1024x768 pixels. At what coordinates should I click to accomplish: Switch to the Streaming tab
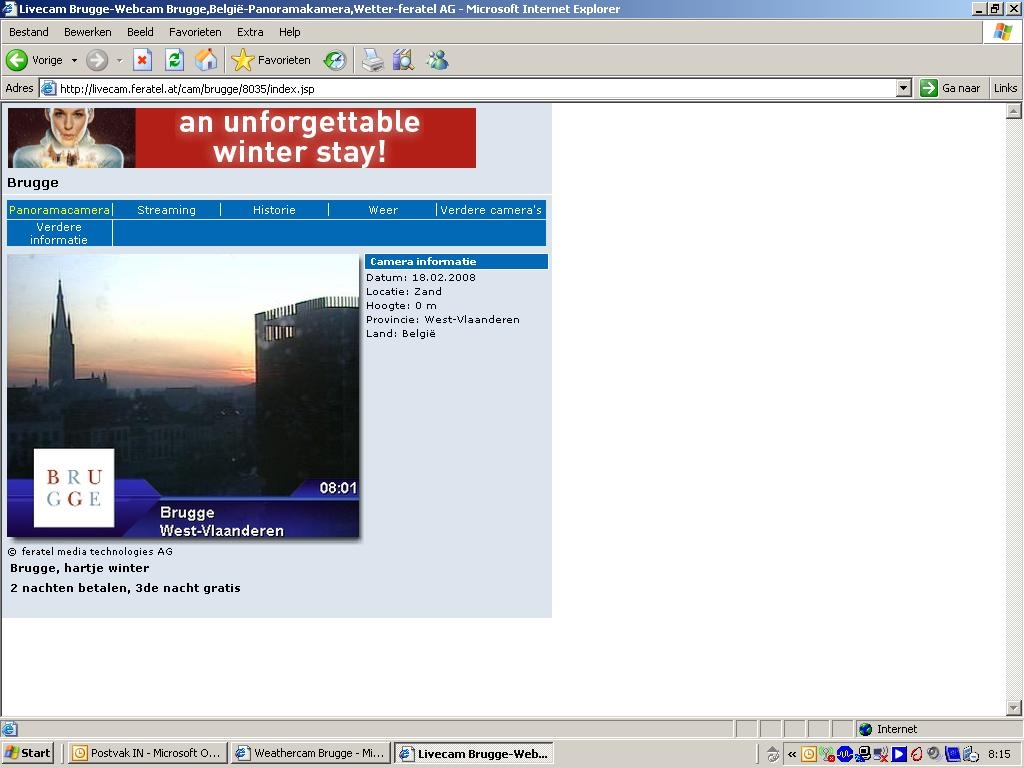pos(167,210)
